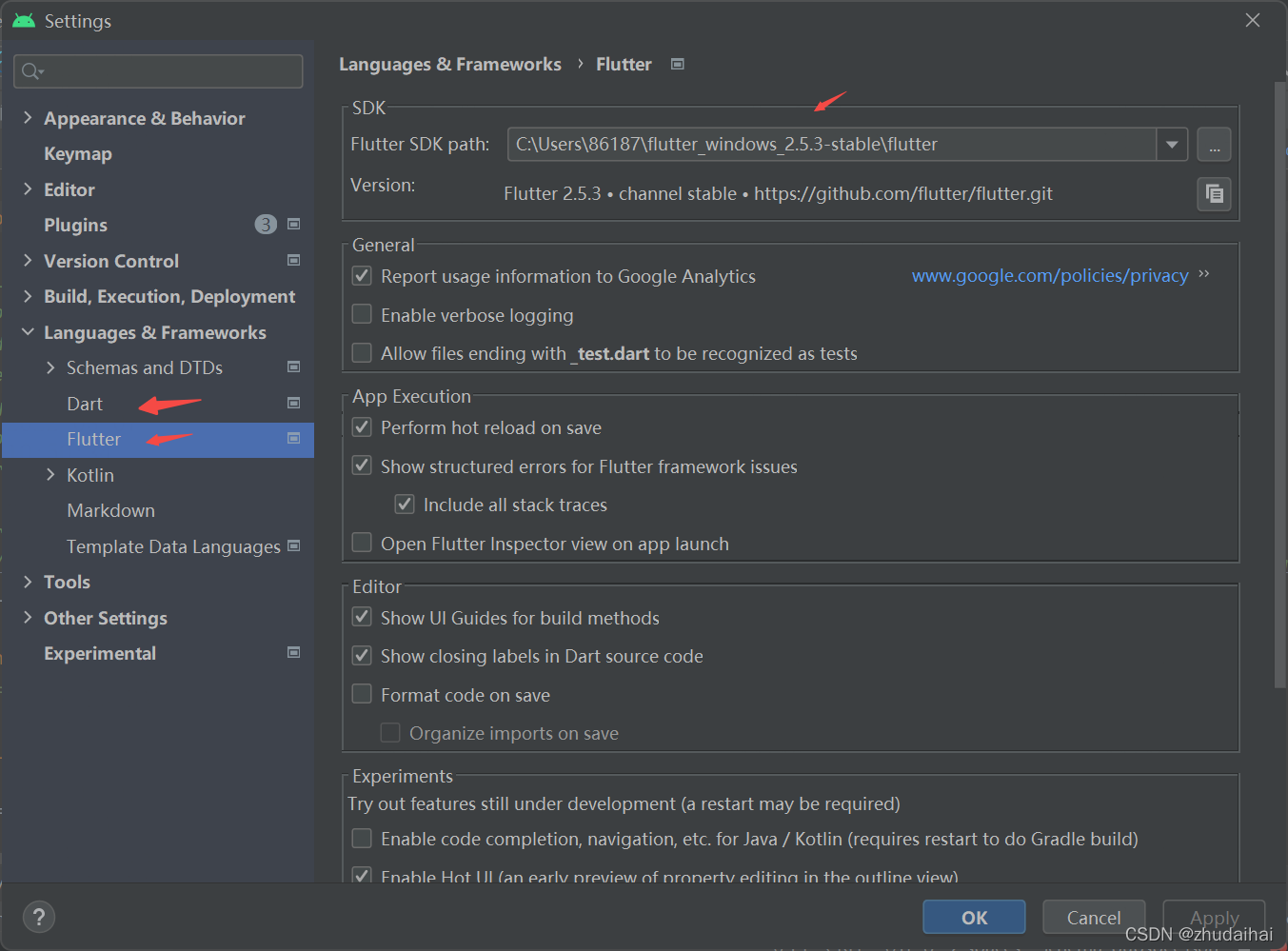Expand Version Control section
Image resolution: width=1288 pixels, height=951 pixels.
click(28, 261)
